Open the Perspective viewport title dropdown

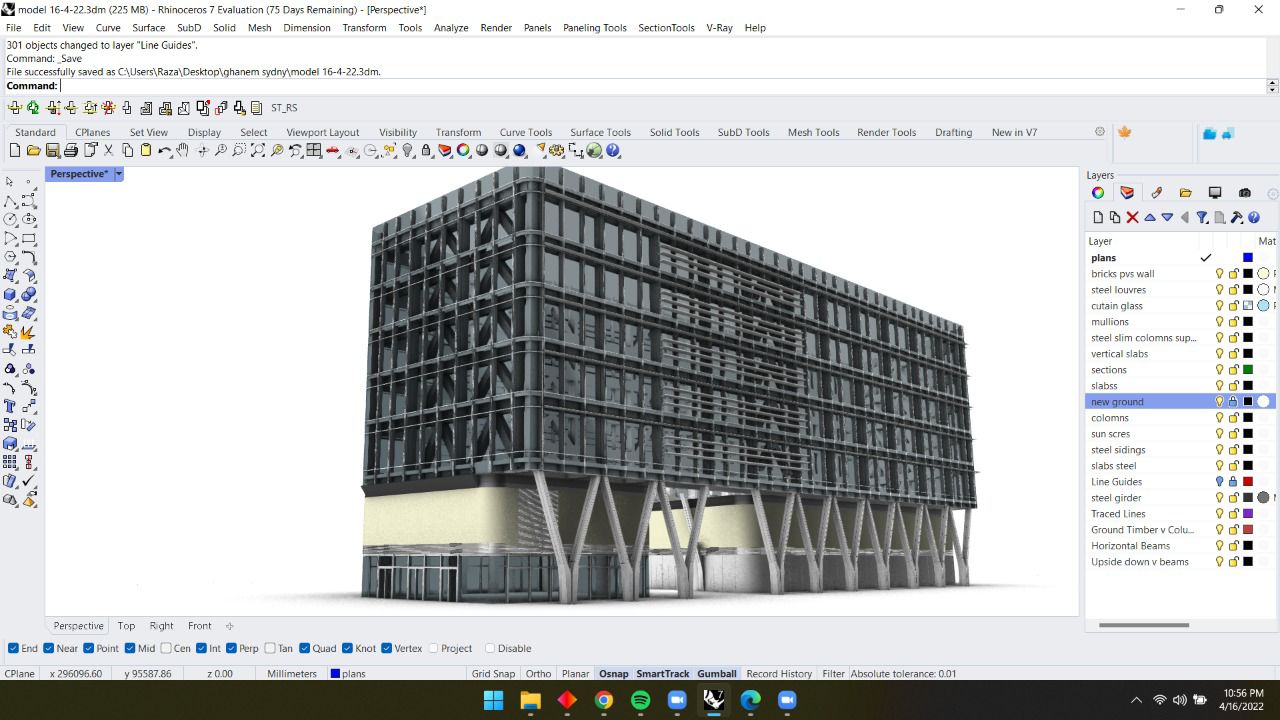118,173
